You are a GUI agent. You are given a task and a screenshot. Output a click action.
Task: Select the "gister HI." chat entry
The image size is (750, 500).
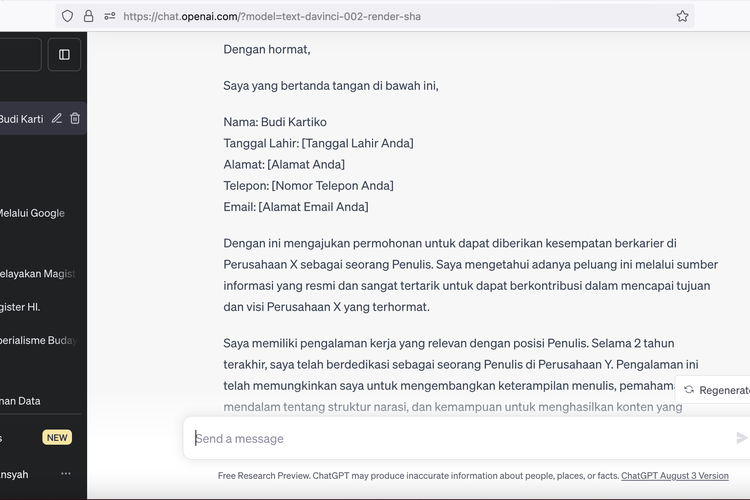click(20, 307)
